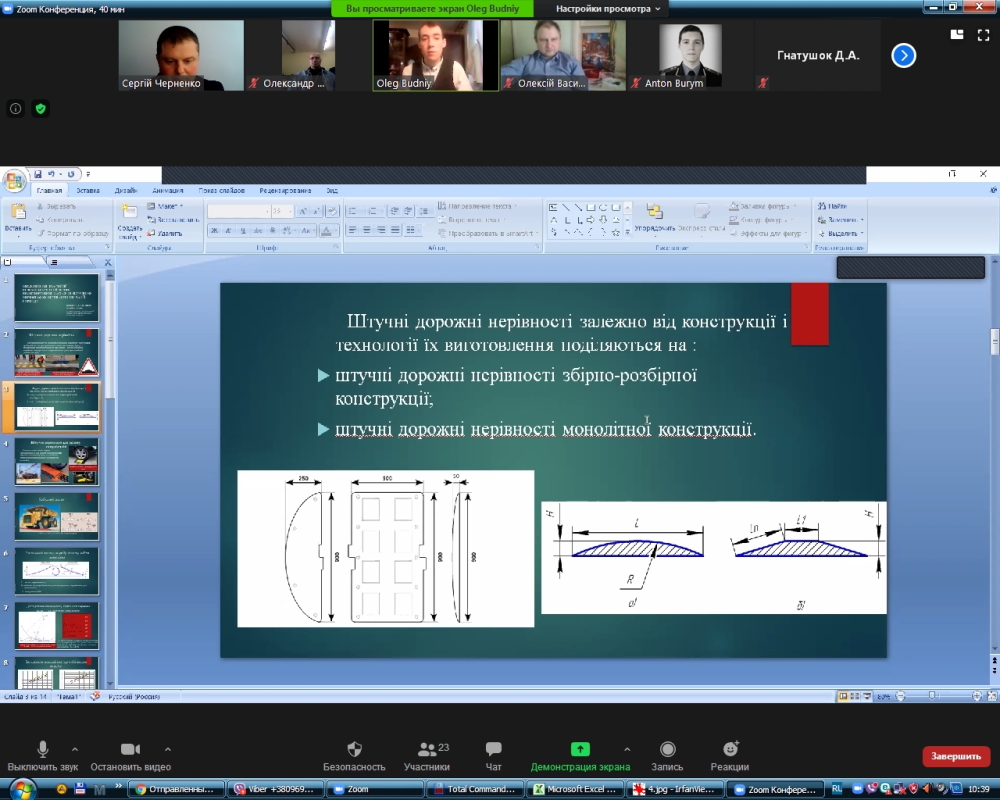The height and width of the screenshot is (800, 1000).
Task: Toggle fullscreen mode icon in Zoom
Action: [983, 35]
